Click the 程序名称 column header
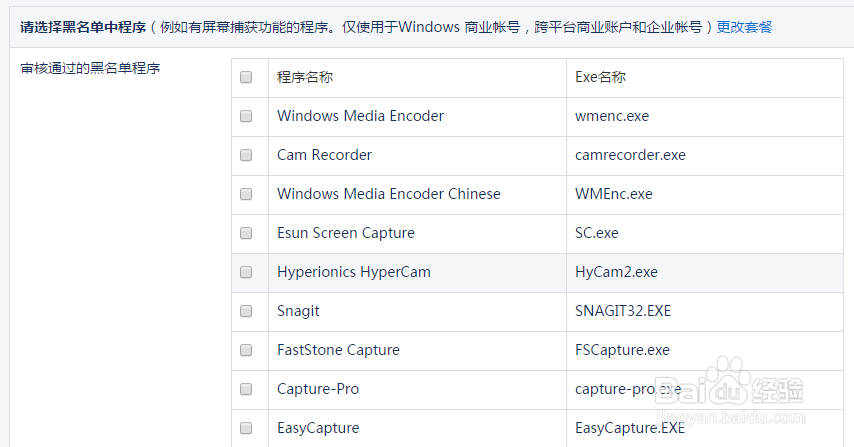This screenshot has height=447, width=854. 305,77
